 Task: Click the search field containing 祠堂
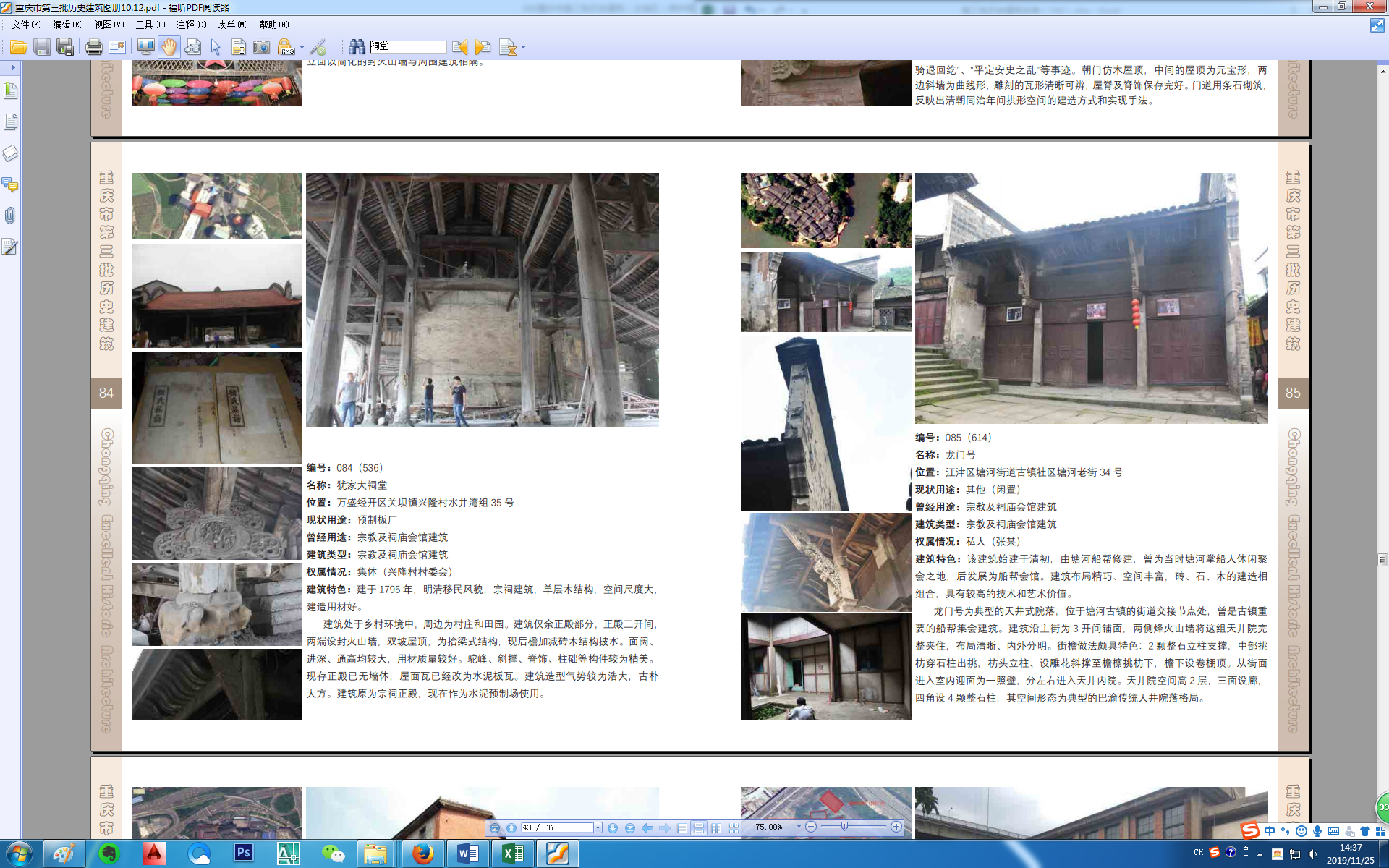(408, 46)
